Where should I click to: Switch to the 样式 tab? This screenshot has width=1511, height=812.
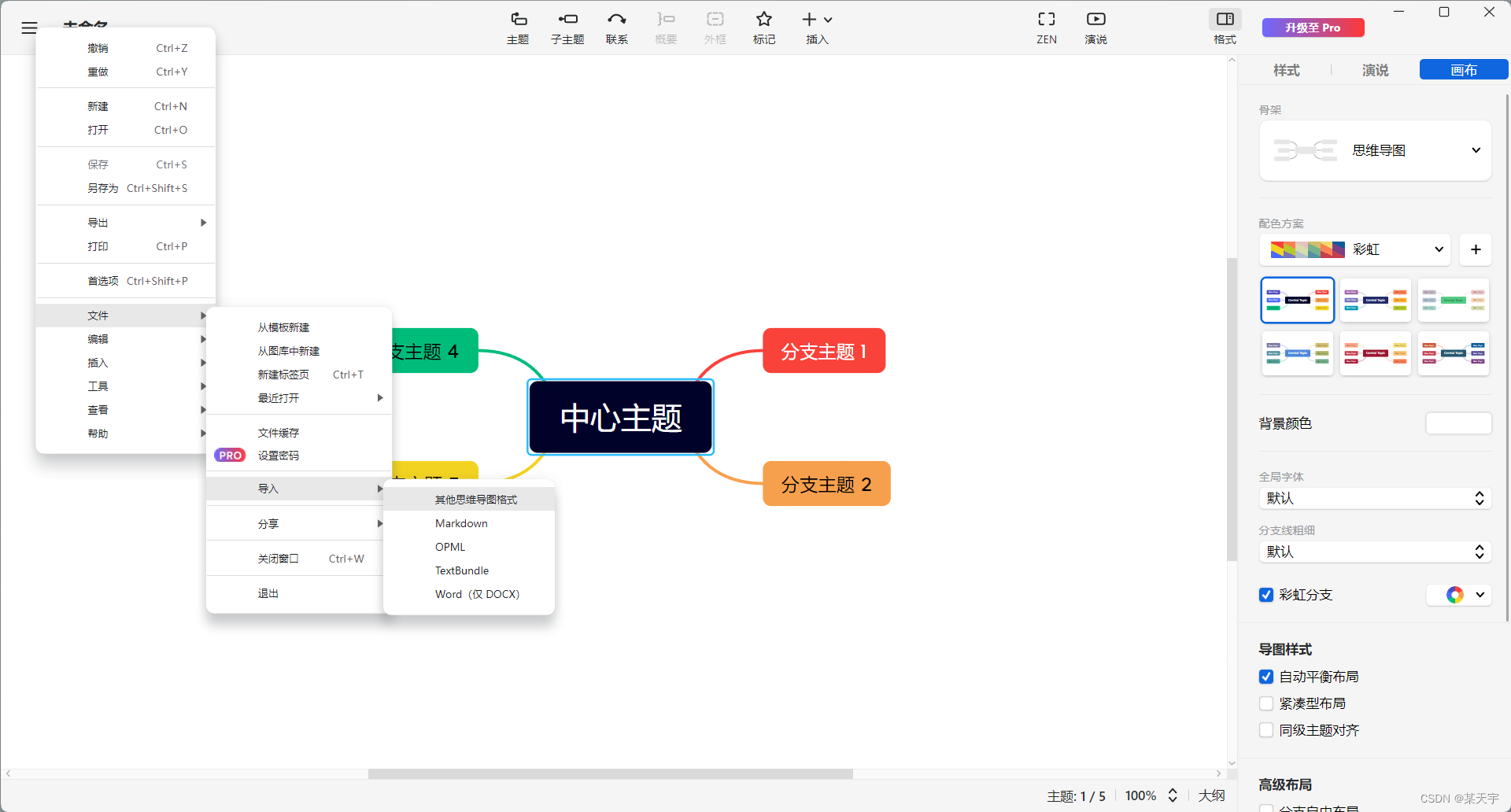1286,70
